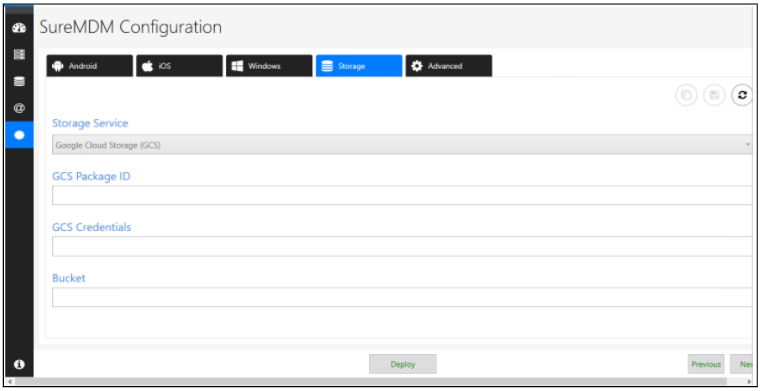This screenshot has height=391, width=762.
Task: Open the info icon in the sidebar
Action: click(x=19, y=364)
